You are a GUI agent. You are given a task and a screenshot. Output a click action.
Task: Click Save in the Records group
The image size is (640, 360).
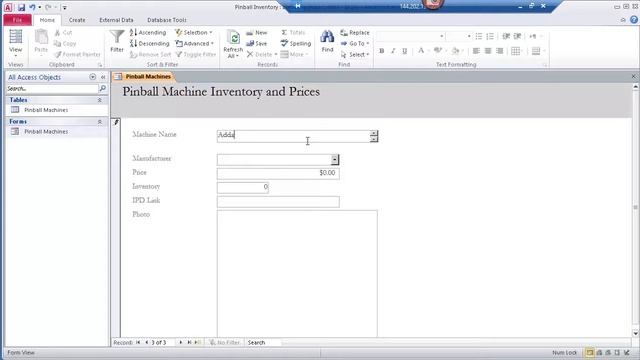257,43
